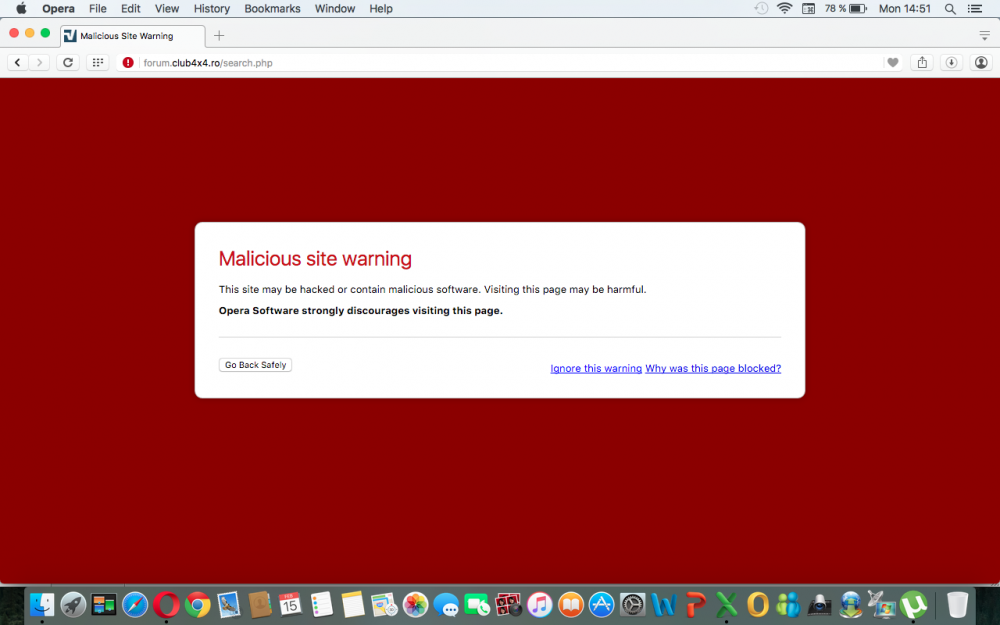Reload the current page
Viewport: 1000px width, 625px height.
coord(67,61)
